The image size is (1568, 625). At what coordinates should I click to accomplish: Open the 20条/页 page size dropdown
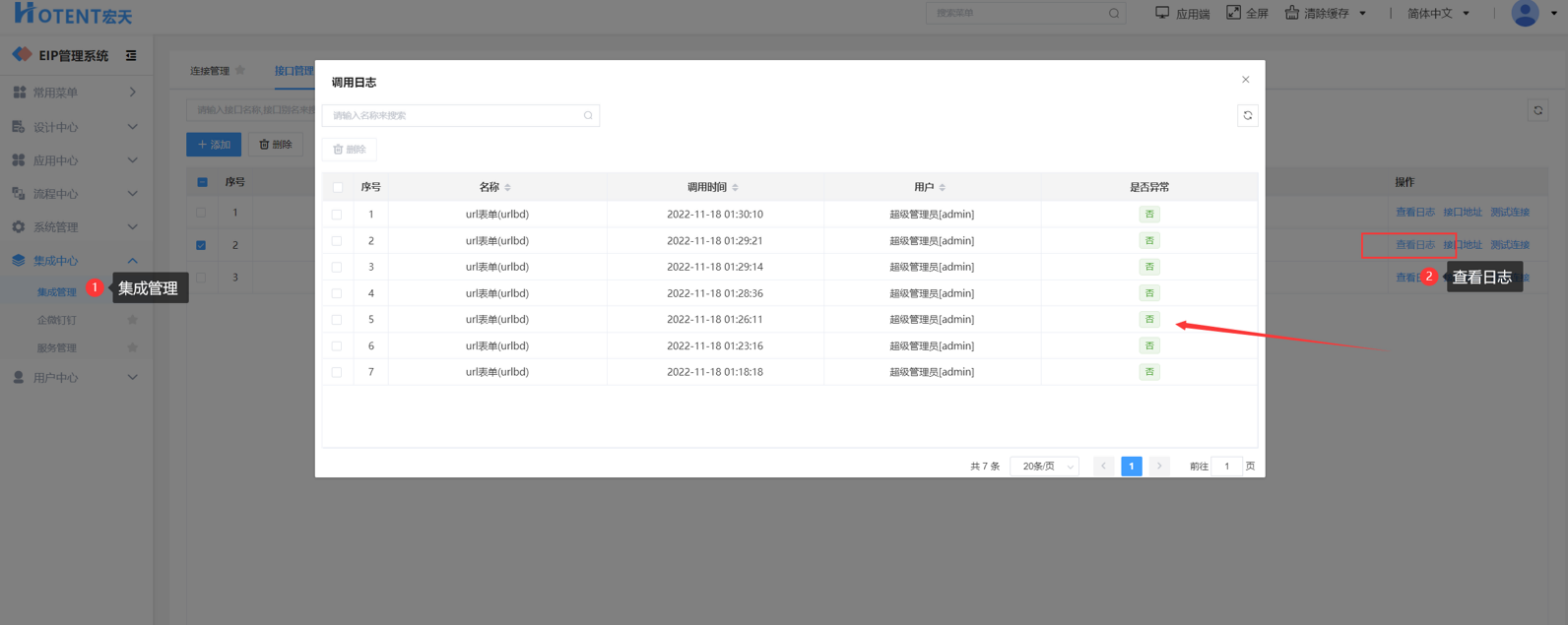point(1045,467)
